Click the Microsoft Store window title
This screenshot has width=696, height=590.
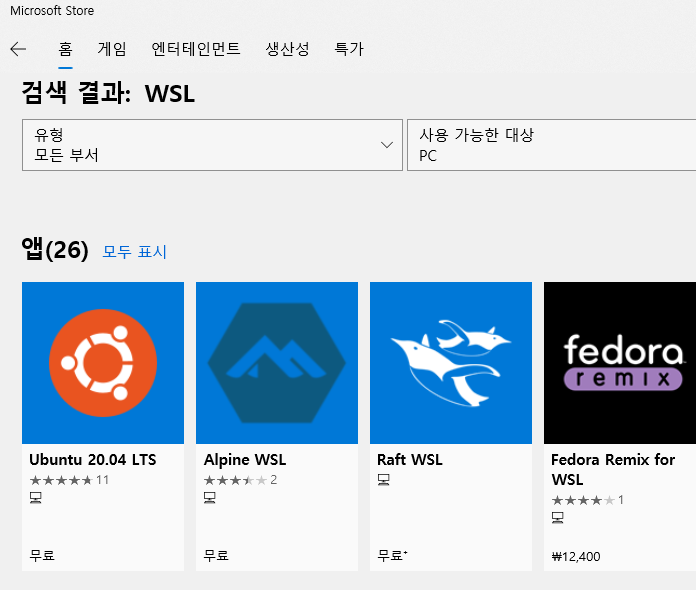(52, 11)
